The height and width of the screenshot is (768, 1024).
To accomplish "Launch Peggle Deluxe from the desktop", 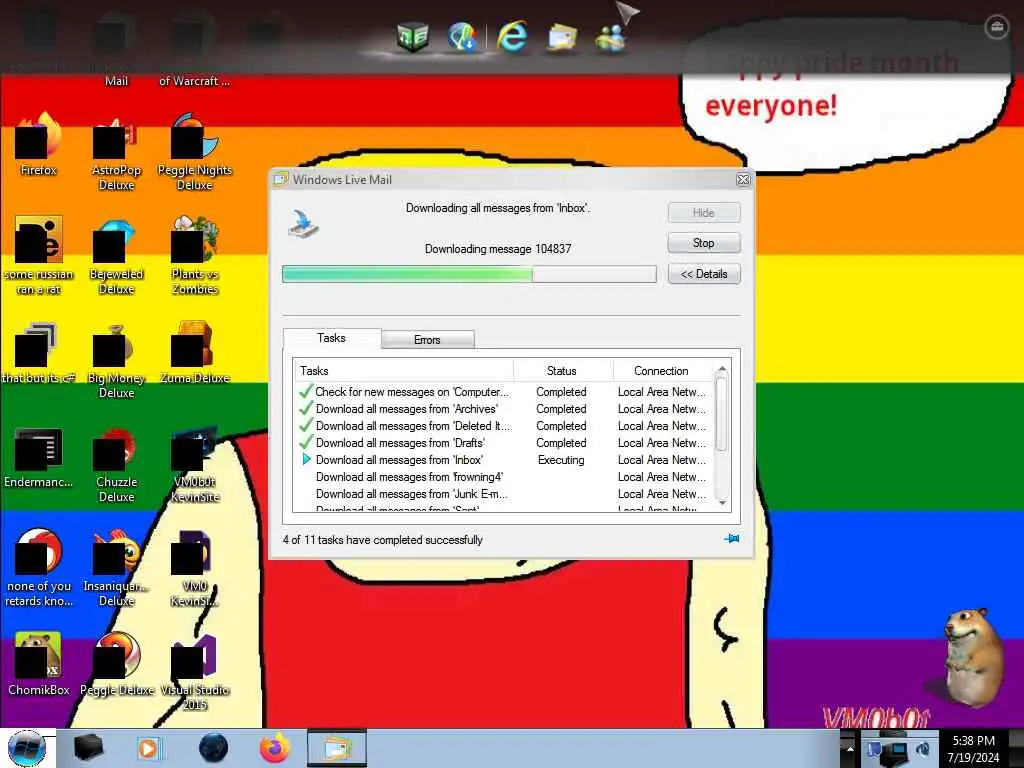I will (116, 663).
